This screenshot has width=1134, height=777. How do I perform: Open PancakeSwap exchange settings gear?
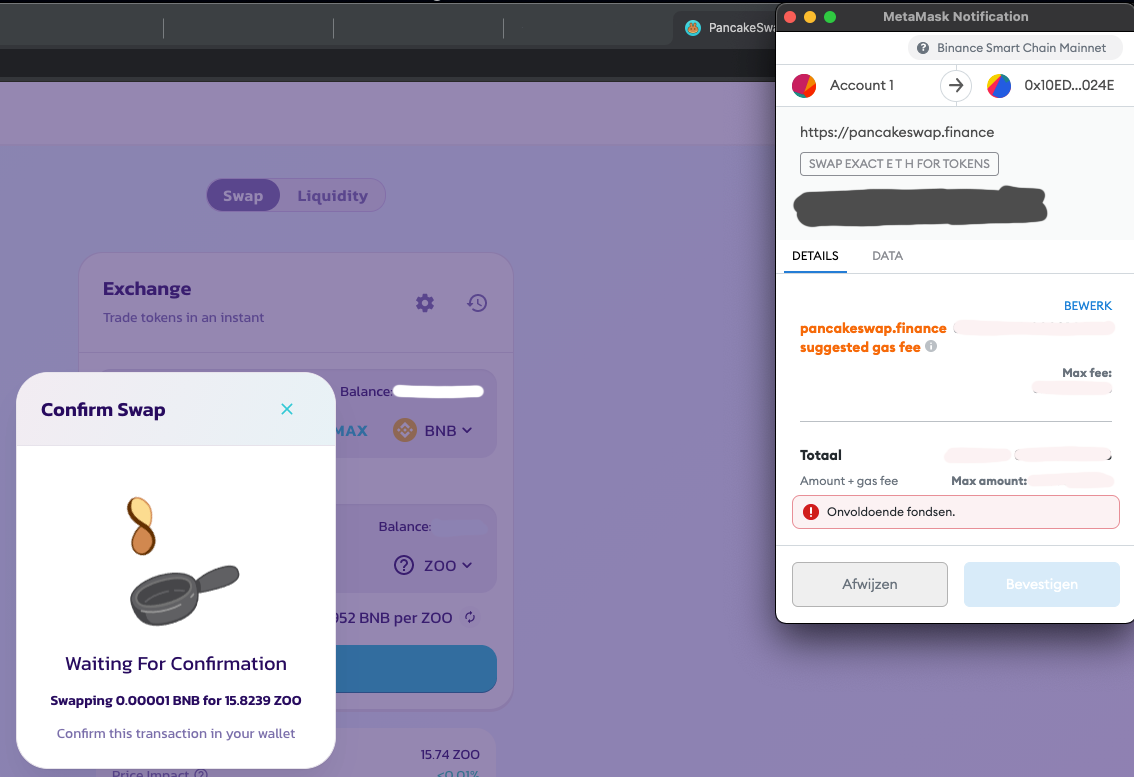[425, 303]
